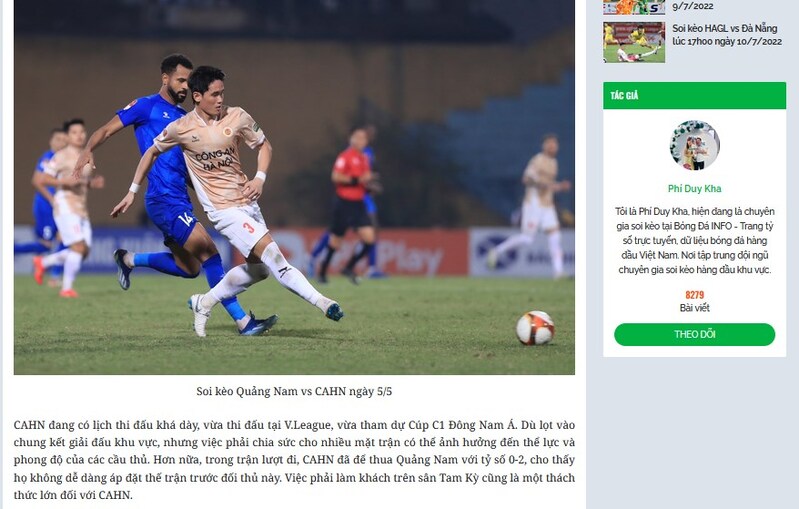Viewport: 799px width, 509px height.
Task: Click the Bài viết label under 8279
Action: 694,308
